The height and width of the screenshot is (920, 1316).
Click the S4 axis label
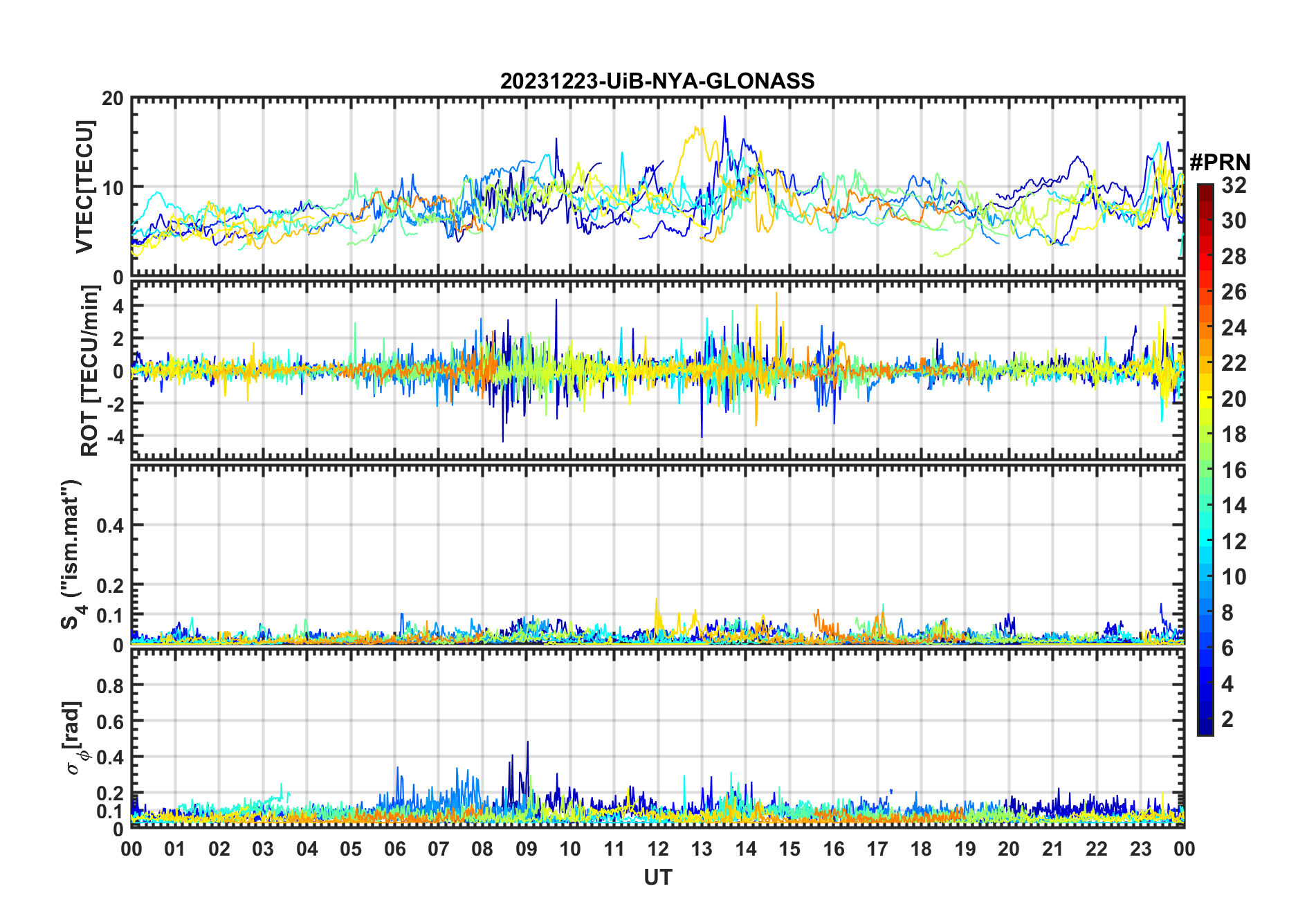point(72,555)
